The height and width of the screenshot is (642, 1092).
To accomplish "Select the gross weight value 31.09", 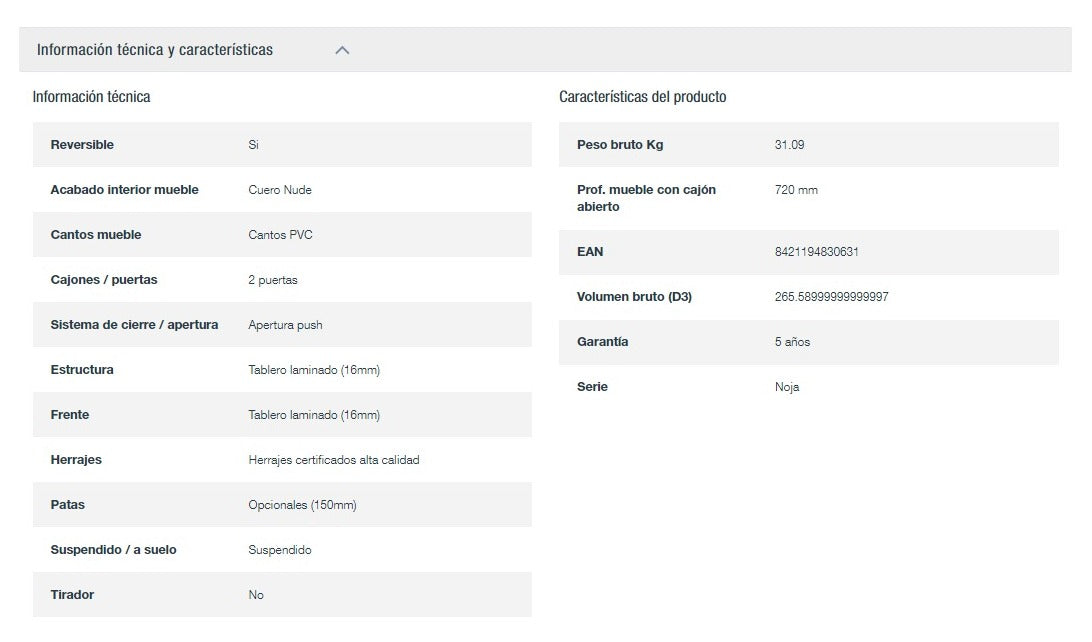I will (x=789, y=145).
